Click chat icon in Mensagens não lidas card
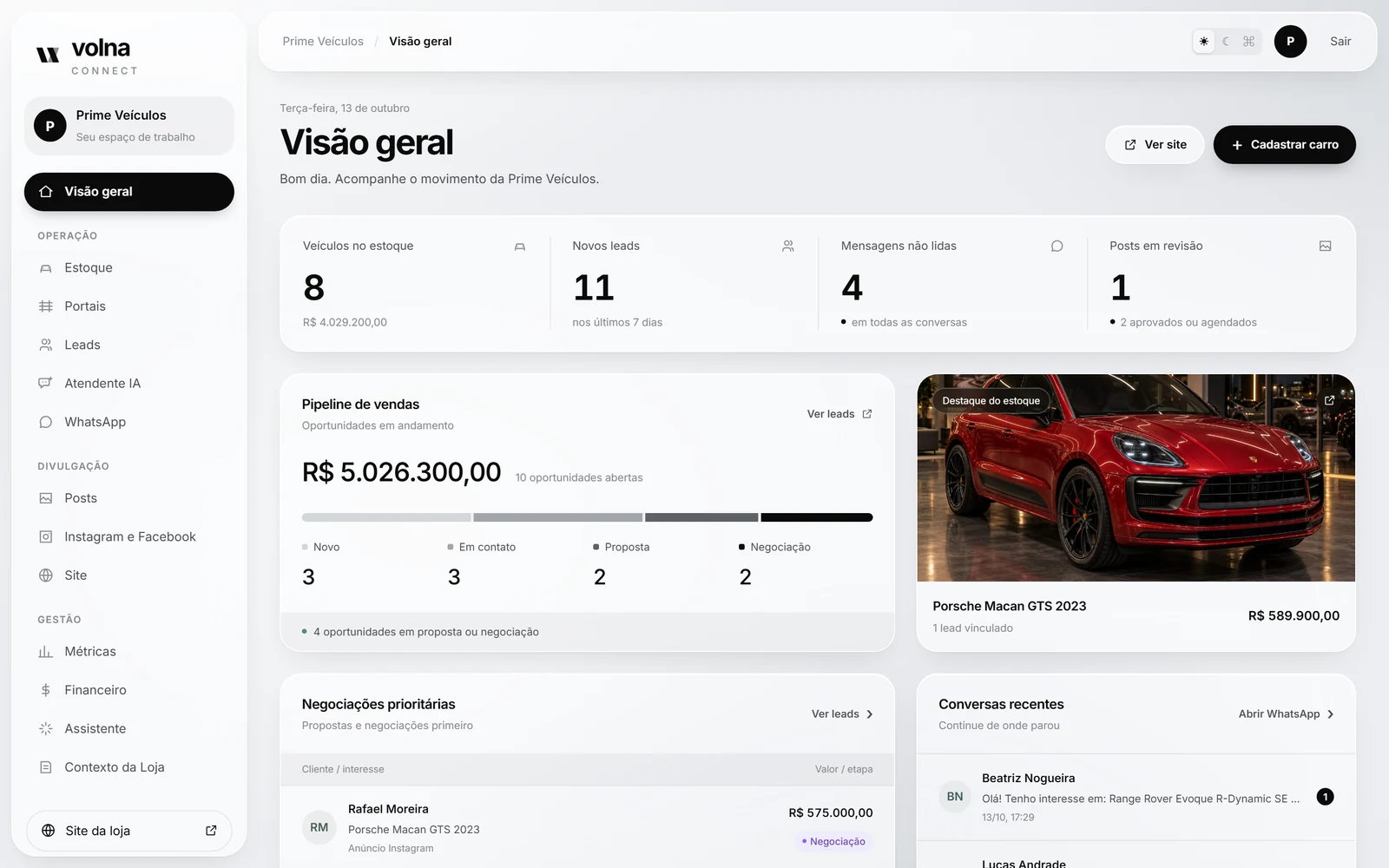Viewport: 1389px width, 868px height. click(1057, 247)
